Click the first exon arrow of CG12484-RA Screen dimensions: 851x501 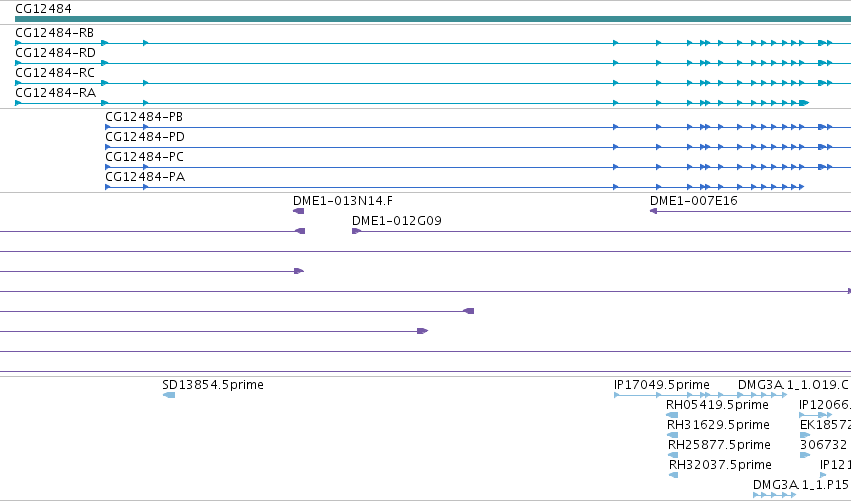click(18, 103)
